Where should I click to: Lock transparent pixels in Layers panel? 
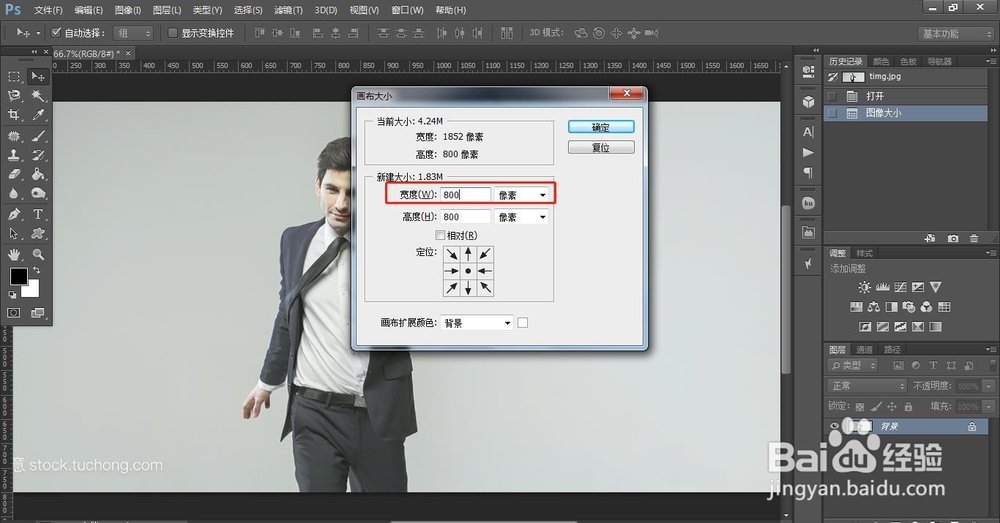click(x=860, y=406)
